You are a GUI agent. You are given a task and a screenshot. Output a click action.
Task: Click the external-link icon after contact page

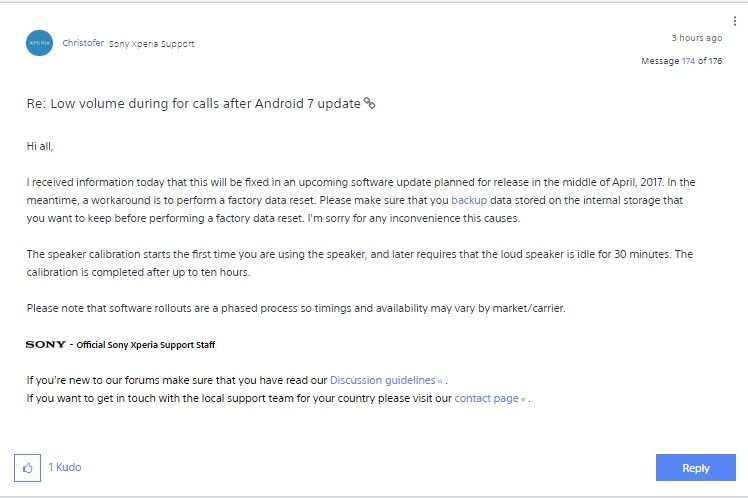coord(523,399)
